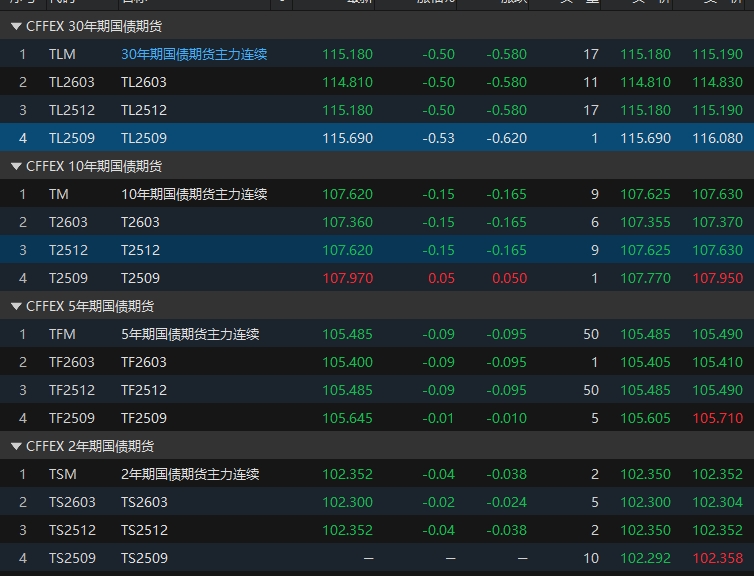
Task: Click bid price 107.355 in T2603 row
Action: tap(645, 222)
